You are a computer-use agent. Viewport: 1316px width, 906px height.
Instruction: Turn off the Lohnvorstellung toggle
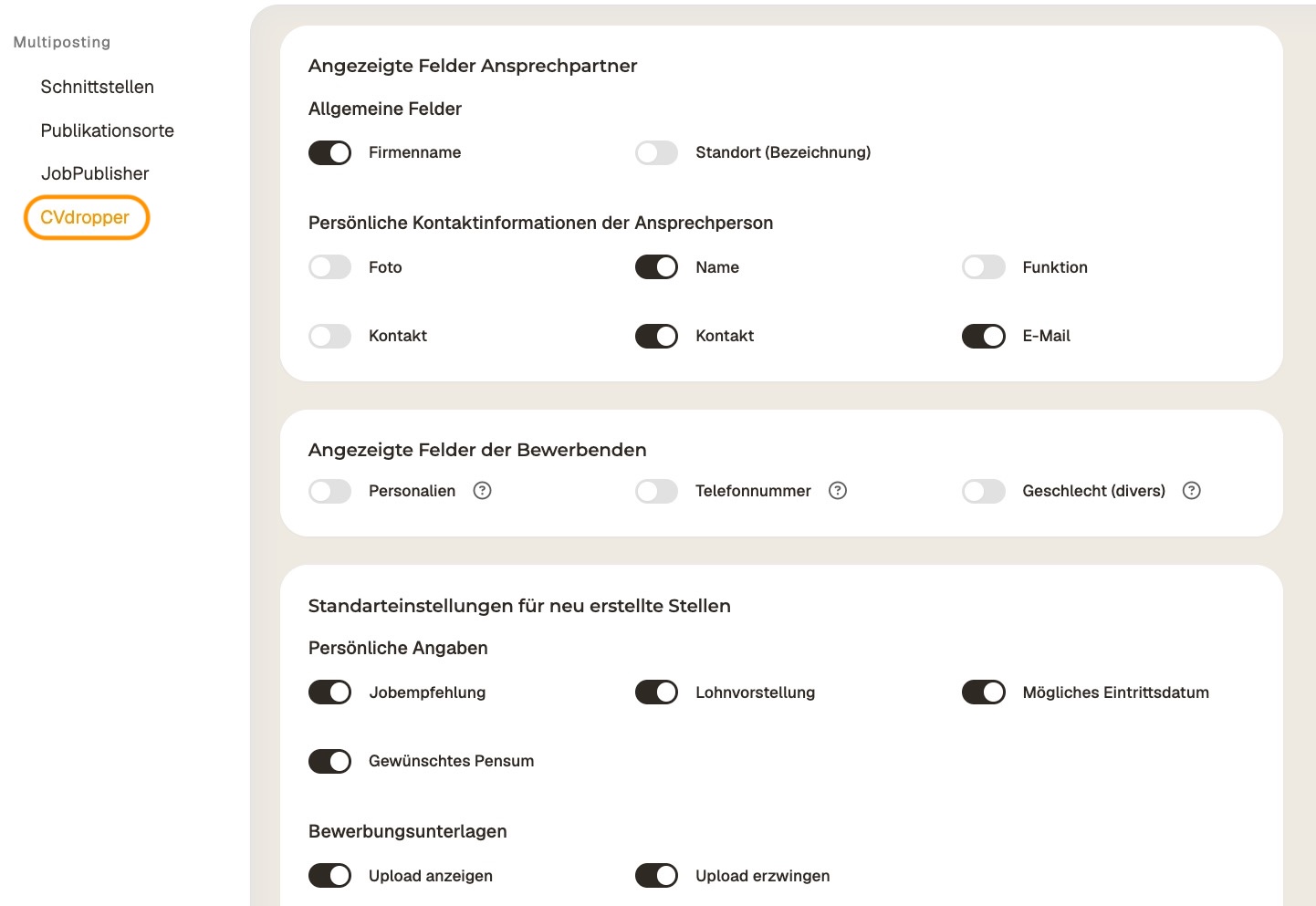point(656,693)
